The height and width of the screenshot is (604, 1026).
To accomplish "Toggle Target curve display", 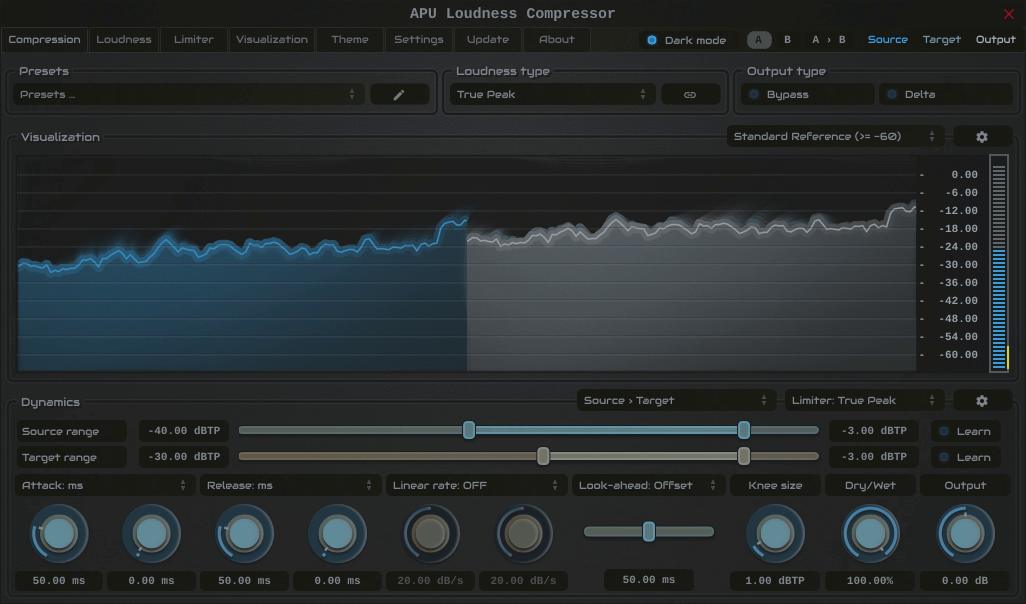I will (942, 39).
